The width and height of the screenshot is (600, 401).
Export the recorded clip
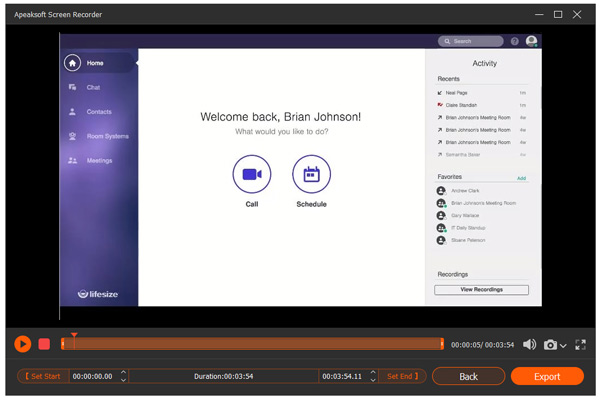(547, 377)
